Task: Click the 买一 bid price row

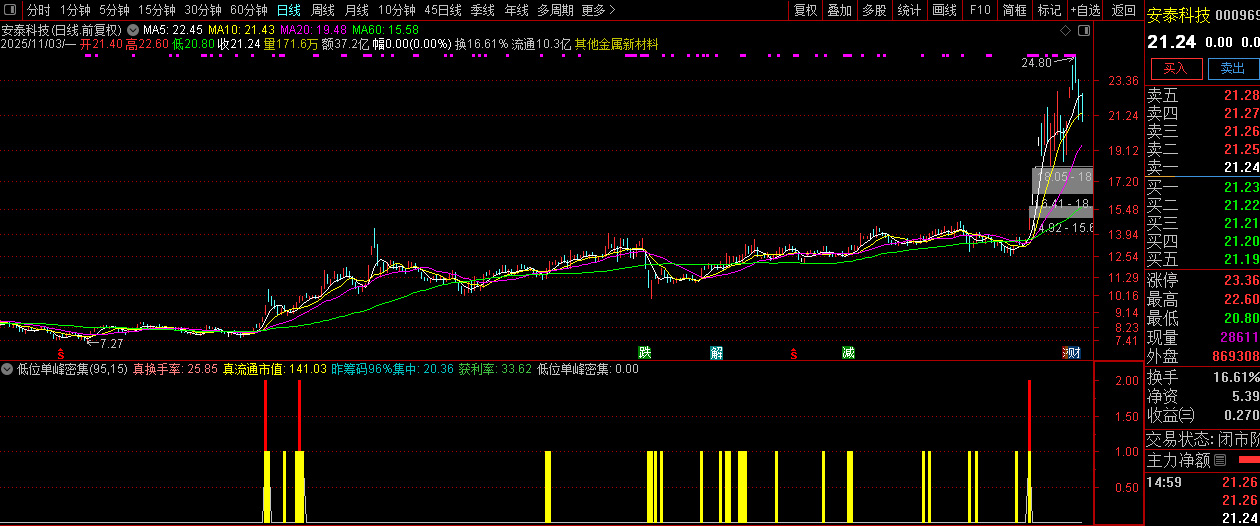Action: [1203, 187]
